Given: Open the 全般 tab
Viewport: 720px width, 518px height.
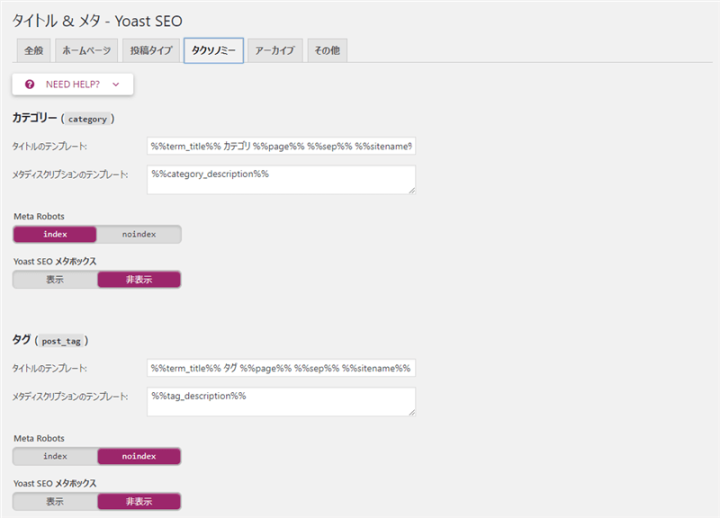Looking at the screenshot, I should [x=33, y=51].
